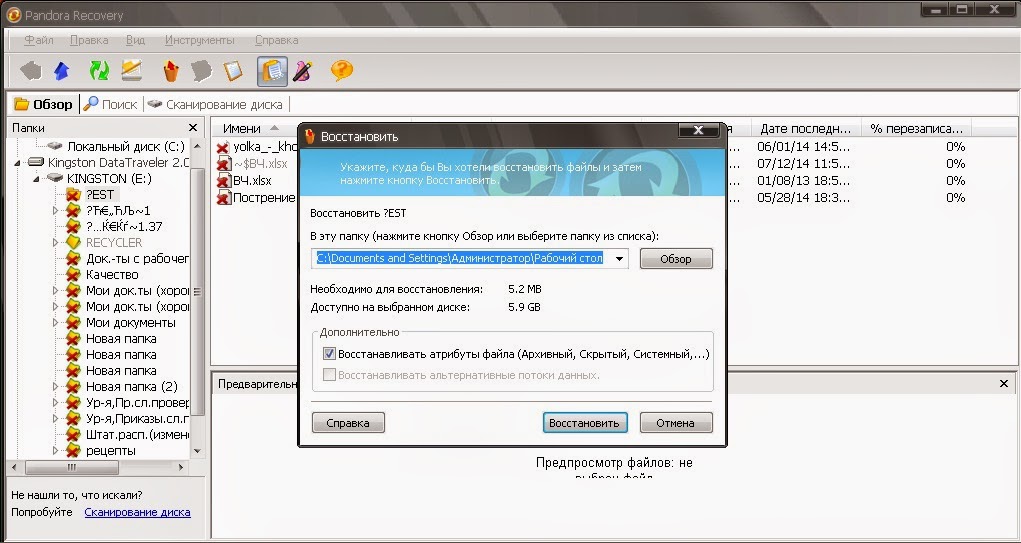
Task: Sort by Дате последн... column header
Action: [x=806, y=128]
